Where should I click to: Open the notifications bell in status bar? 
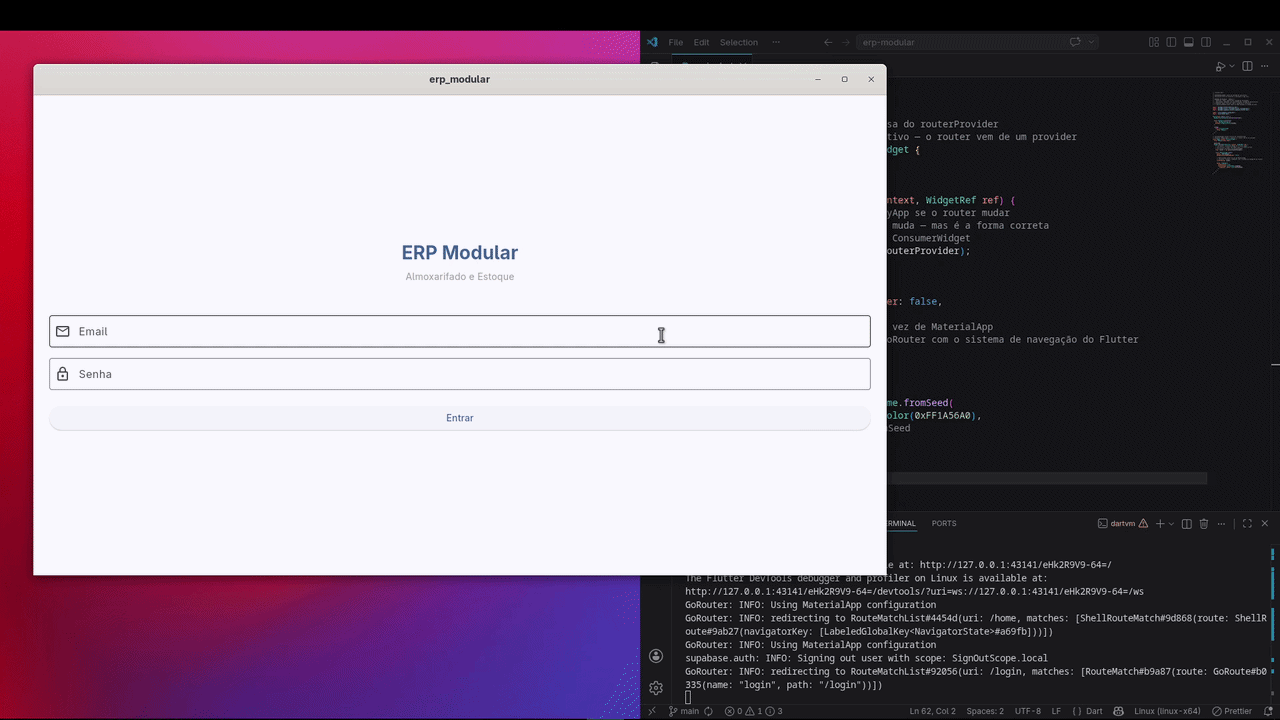1268,711
